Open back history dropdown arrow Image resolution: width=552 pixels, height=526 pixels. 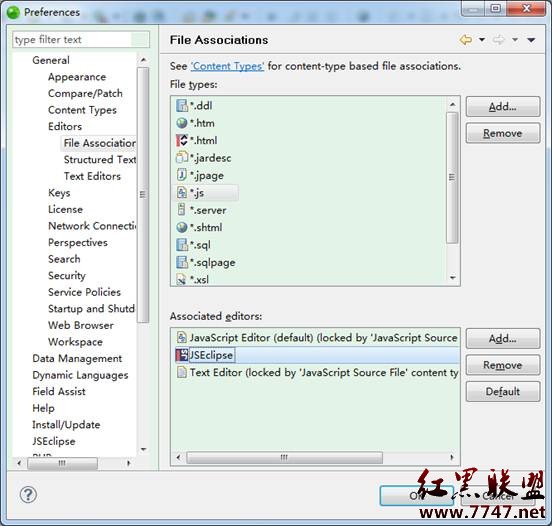[482, 40]
